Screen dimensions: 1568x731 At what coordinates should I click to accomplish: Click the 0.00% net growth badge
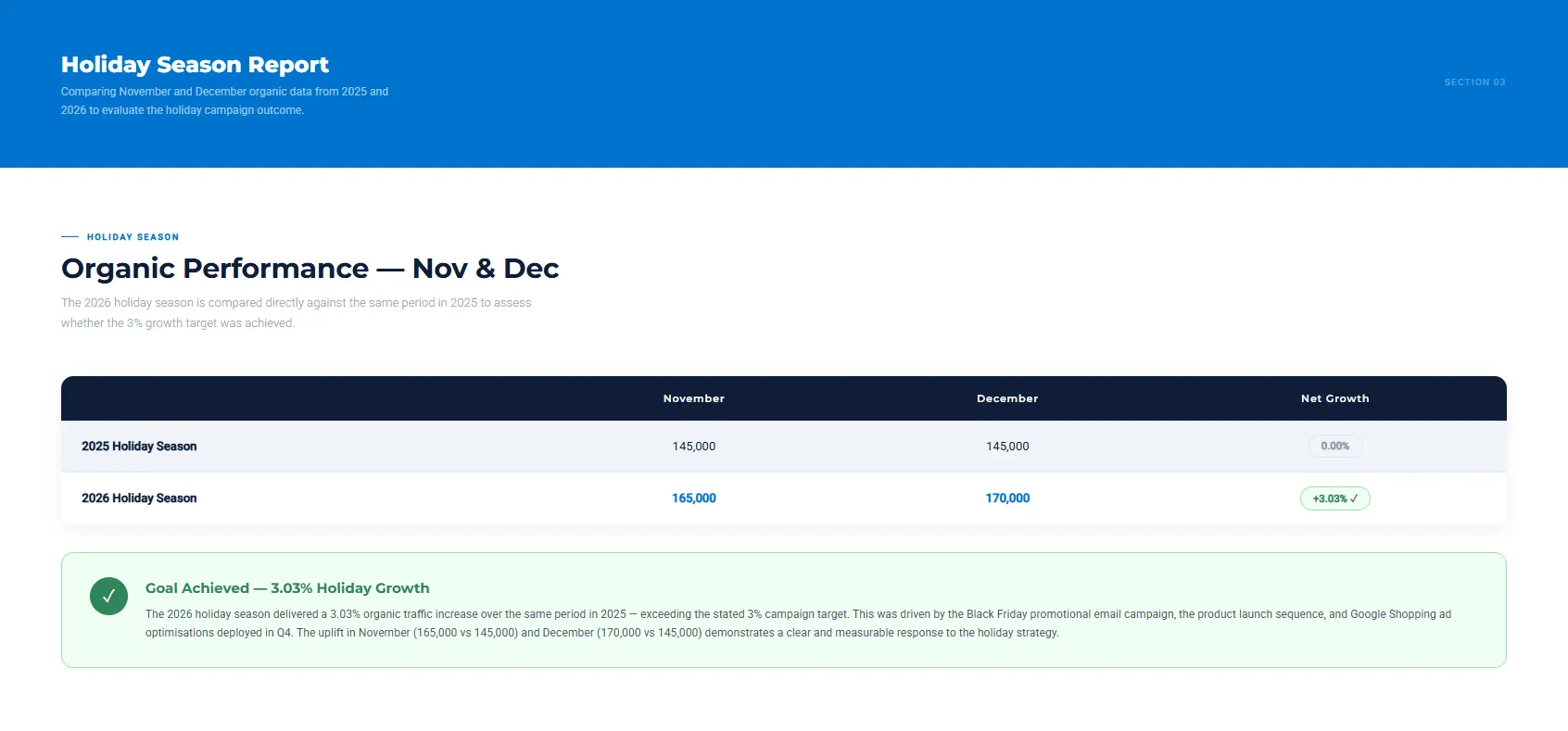[1334, 446]
